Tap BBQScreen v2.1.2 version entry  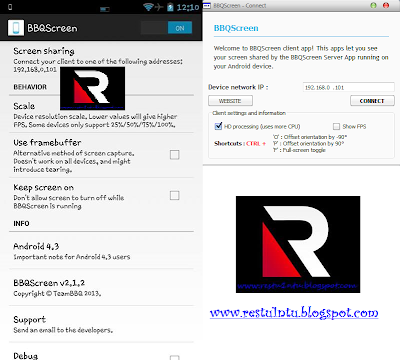(101, 287)
